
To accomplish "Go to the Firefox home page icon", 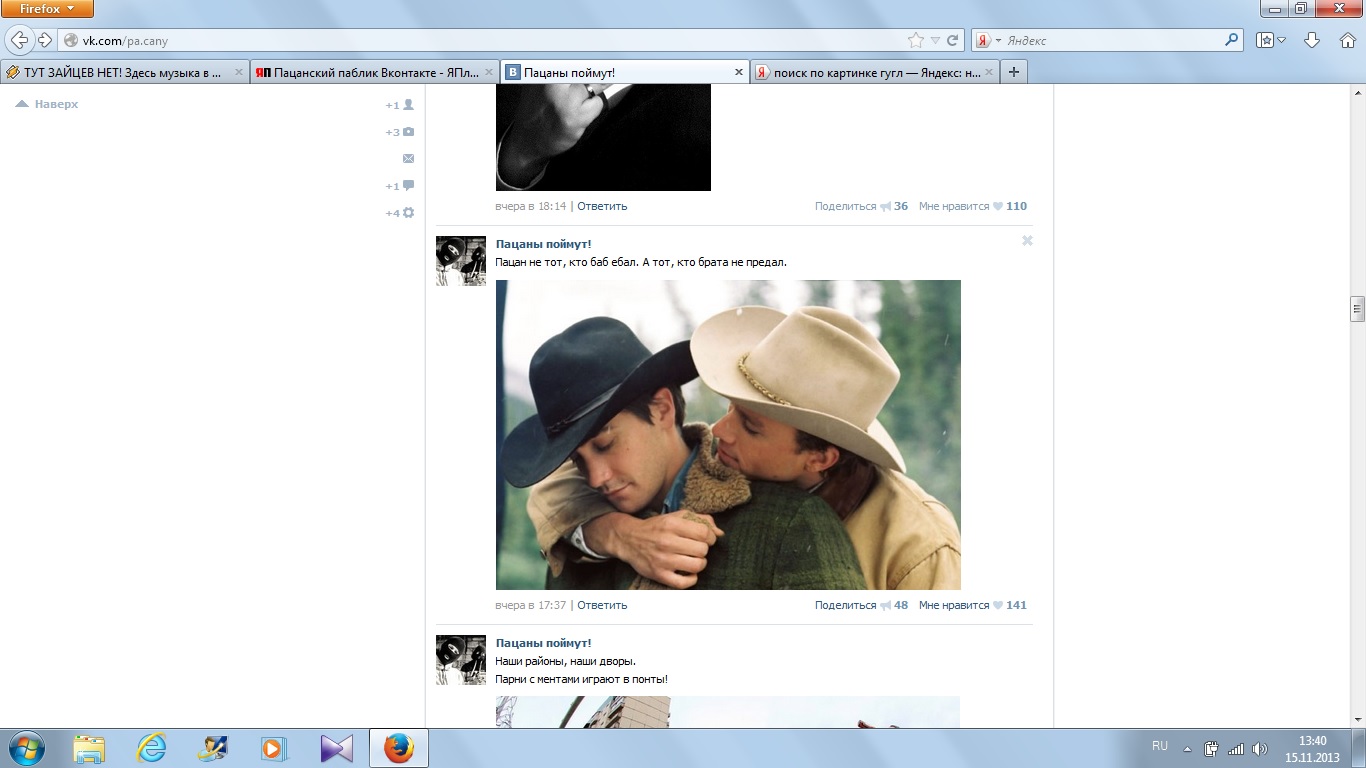I will click(x=1347, y=41).
